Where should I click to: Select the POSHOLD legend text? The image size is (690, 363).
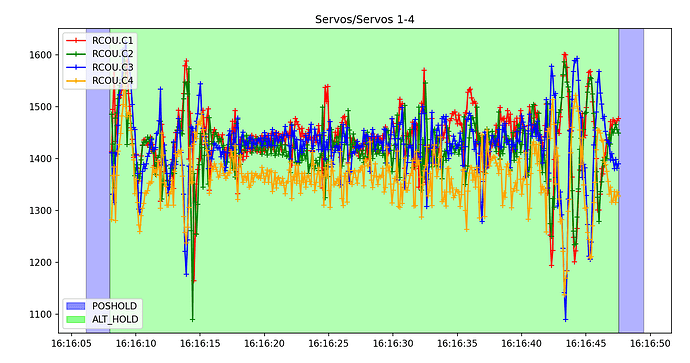tap(114, 306)
